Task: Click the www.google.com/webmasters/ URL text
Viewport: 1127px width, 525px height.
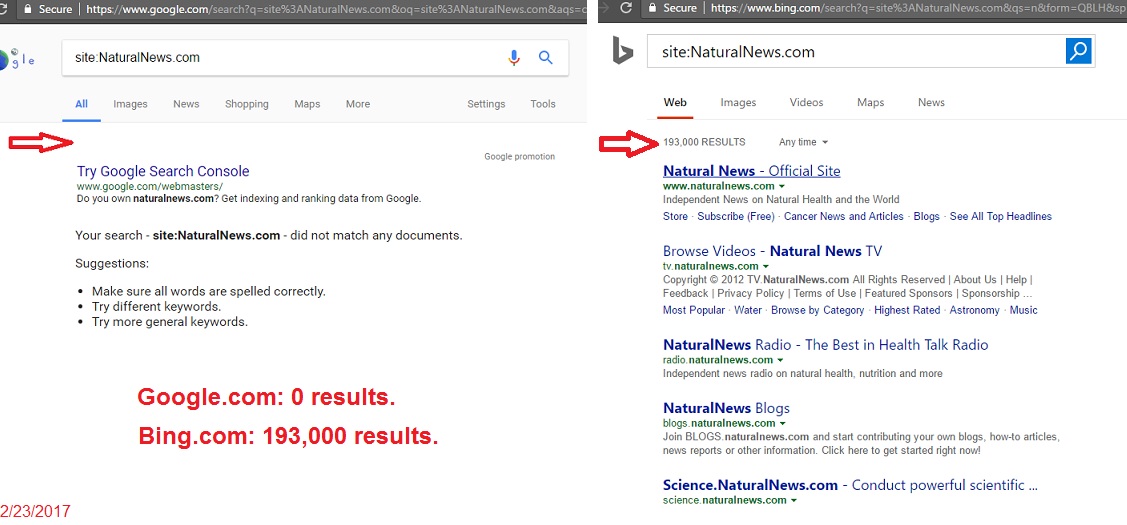Action: (x=150, y=186)
